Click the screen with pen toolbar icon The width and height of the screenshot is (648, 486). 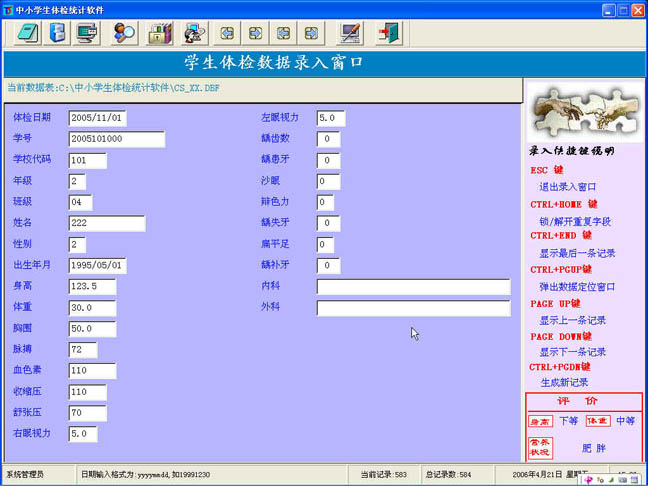pos(349,33)
